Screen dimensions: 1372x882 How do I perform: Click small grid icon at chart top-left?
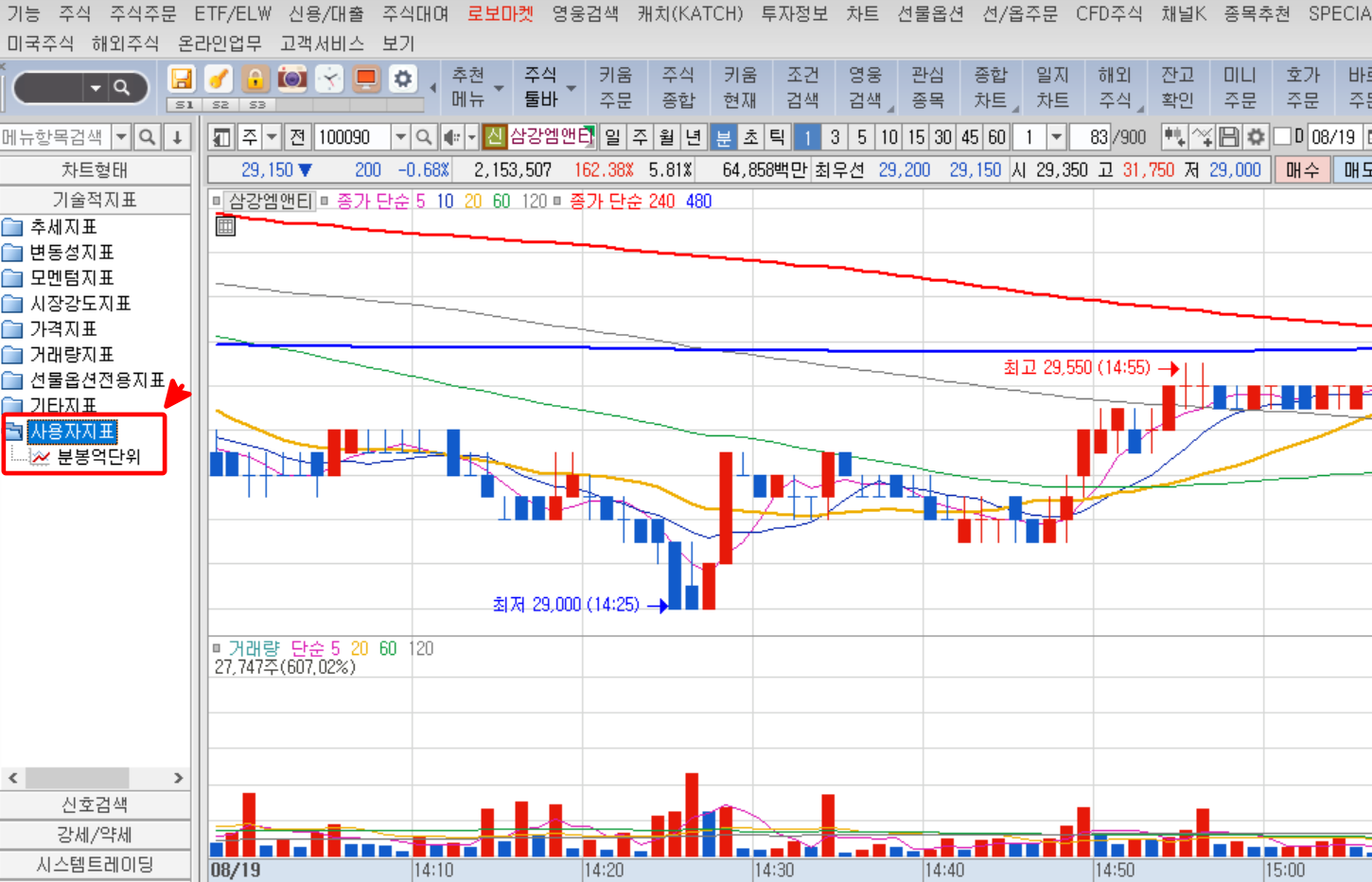[x=225, y=225]
